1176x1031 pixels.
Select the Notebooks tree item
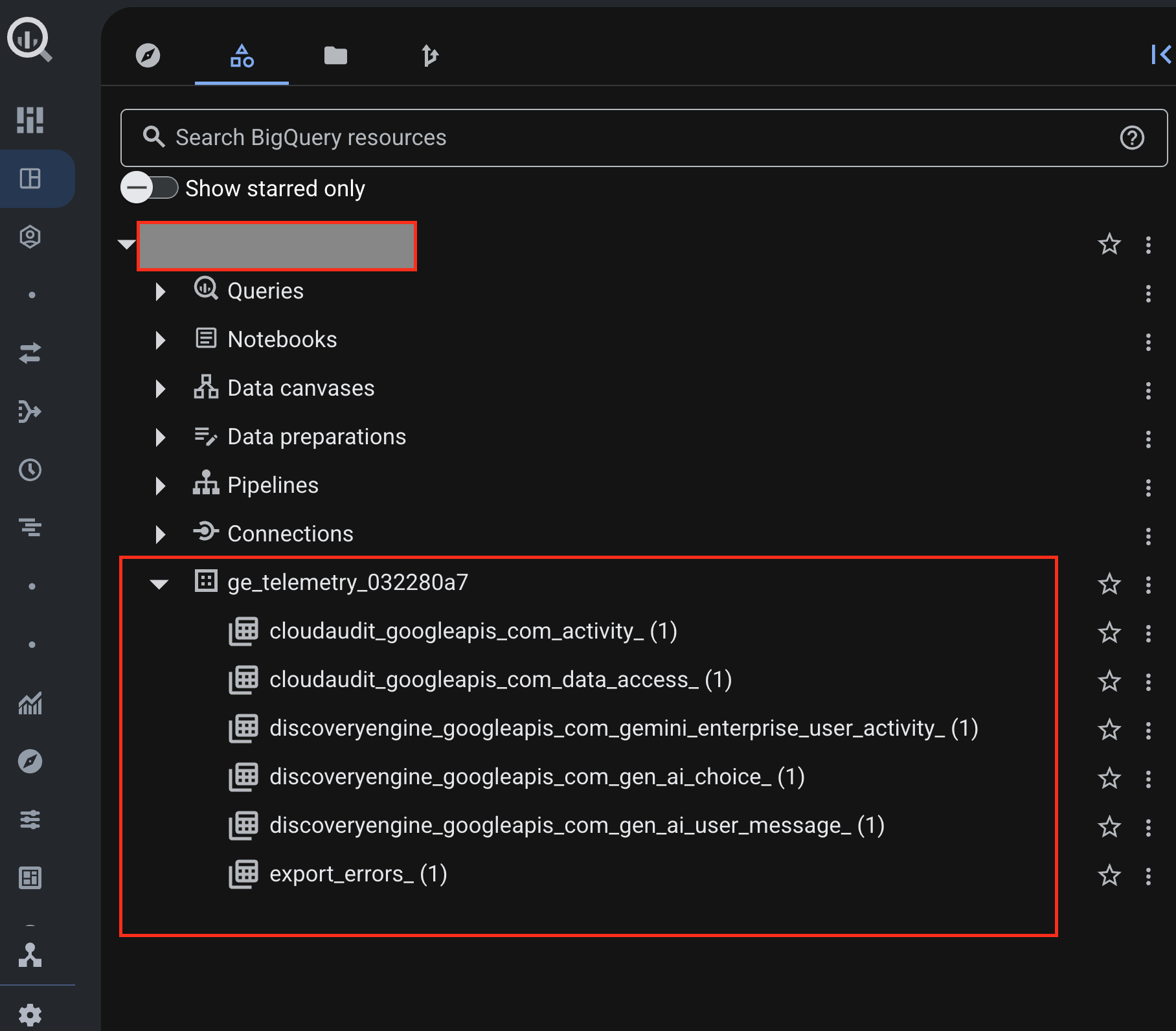pyautogui.click(x=282, y=339)
